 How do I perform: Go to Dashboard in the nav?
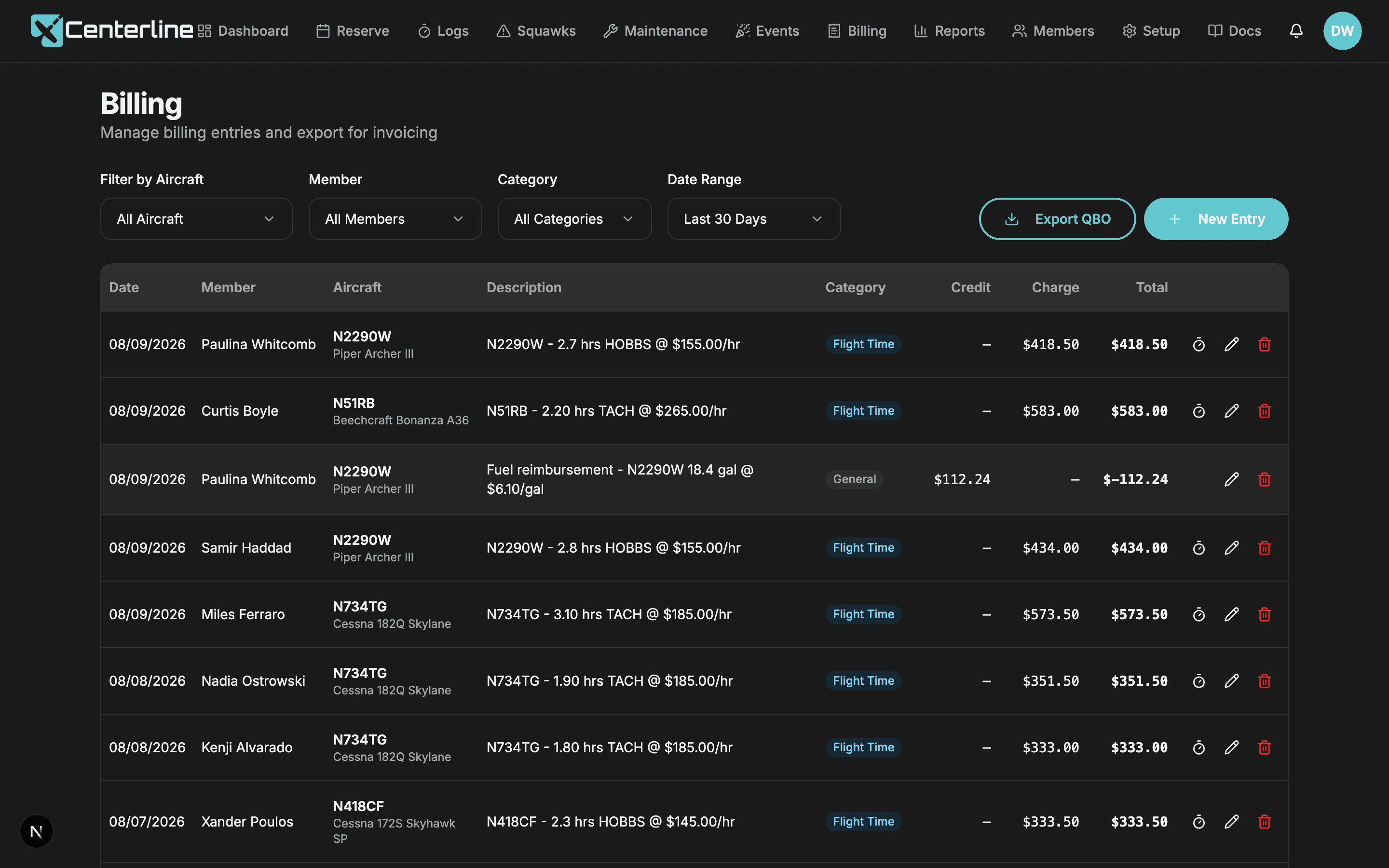point(244,31)
